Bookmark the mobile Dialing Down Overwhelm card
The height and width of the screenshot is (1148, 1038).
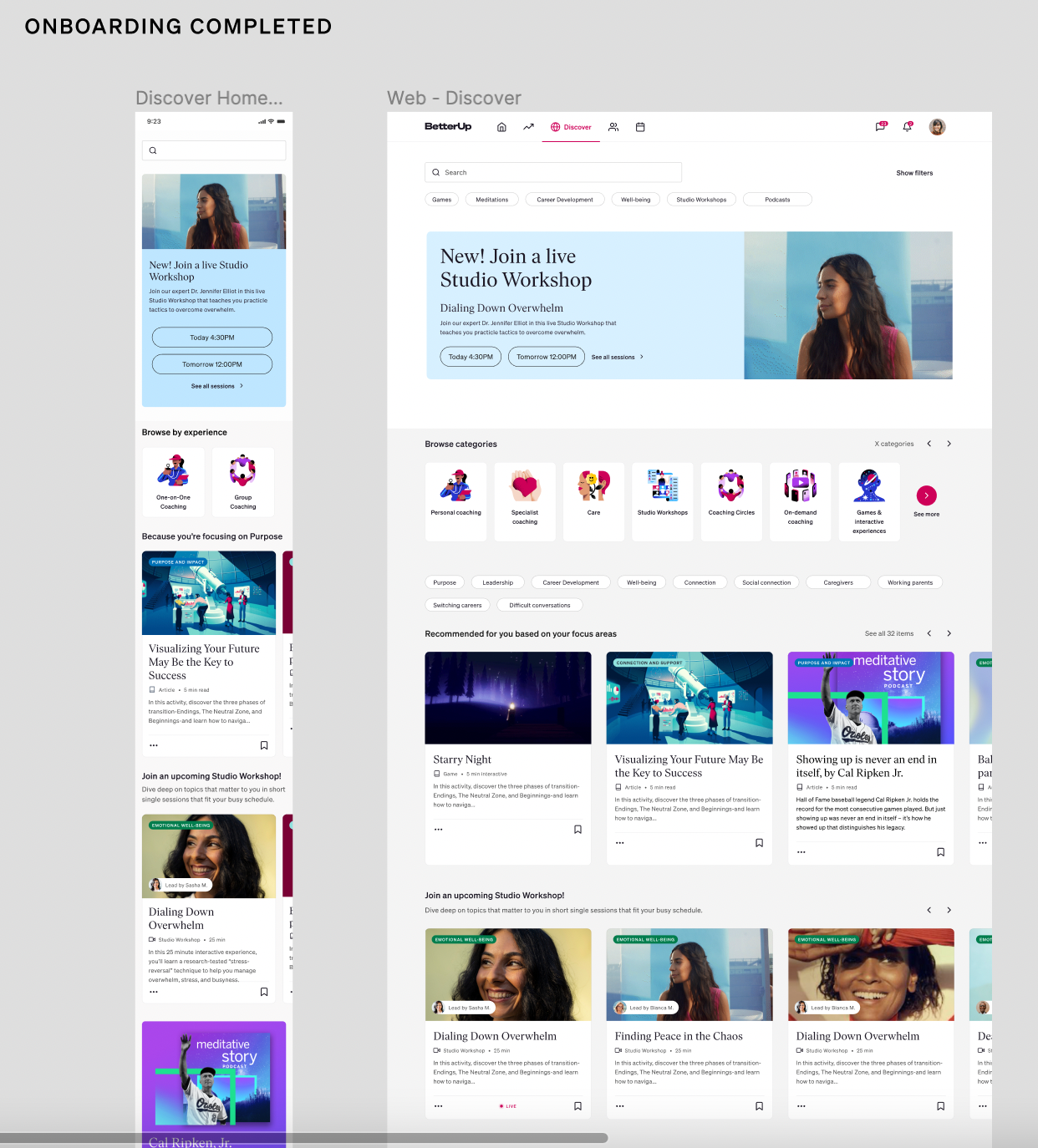coord(264,992)
